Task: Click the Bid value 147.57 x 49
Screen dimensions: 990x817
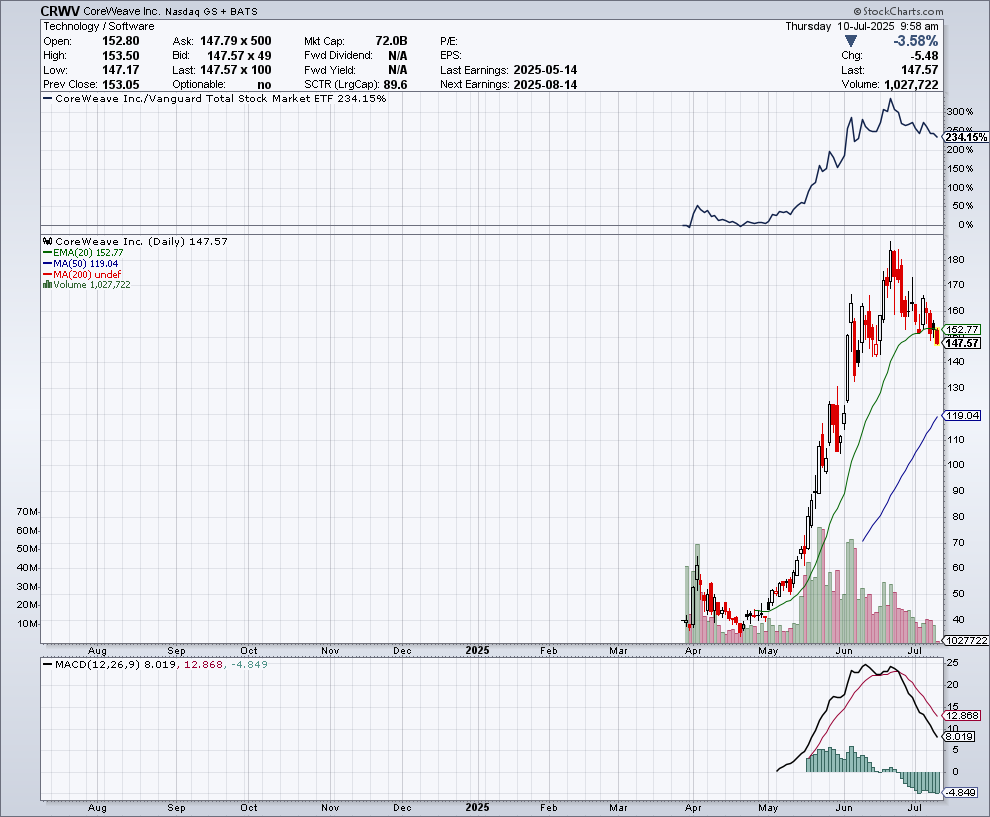Action: 239,56
